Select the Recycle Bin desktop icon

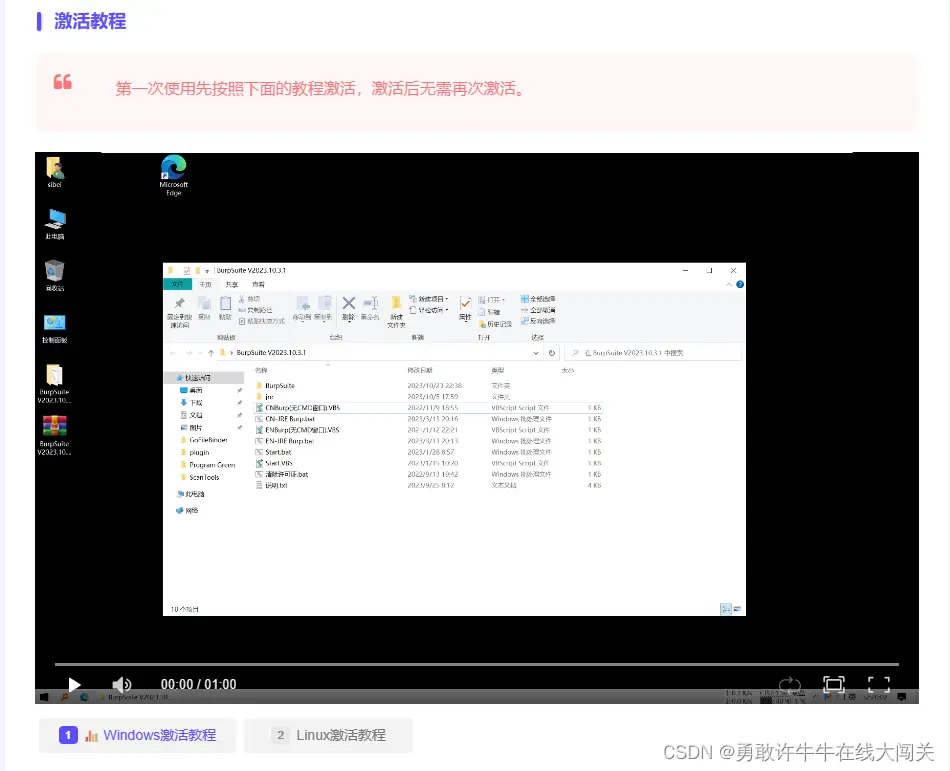[x=55, y=276]
